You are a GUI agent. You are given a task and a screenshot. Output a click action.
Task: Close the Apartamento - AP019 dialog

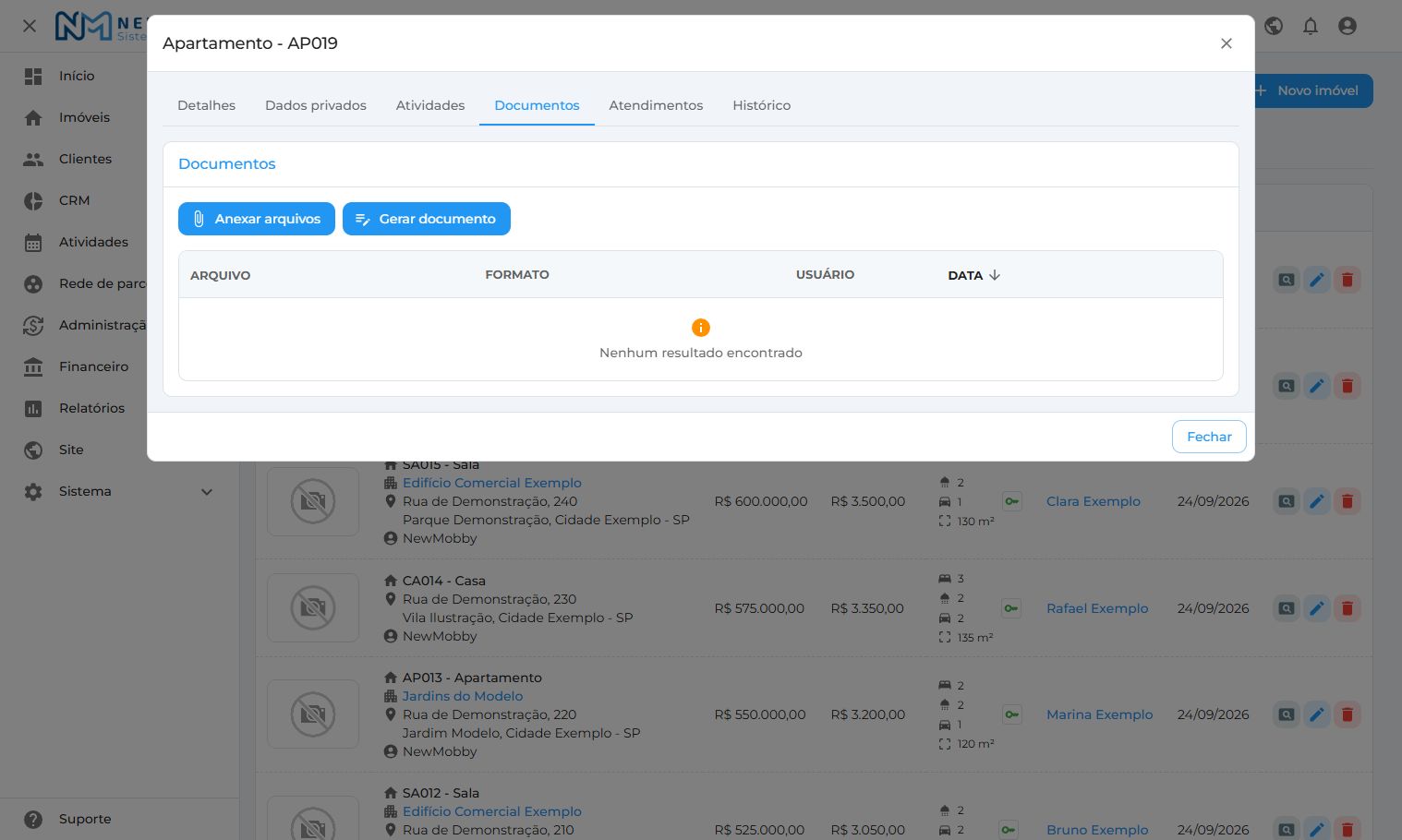(x=1227, y=43)
